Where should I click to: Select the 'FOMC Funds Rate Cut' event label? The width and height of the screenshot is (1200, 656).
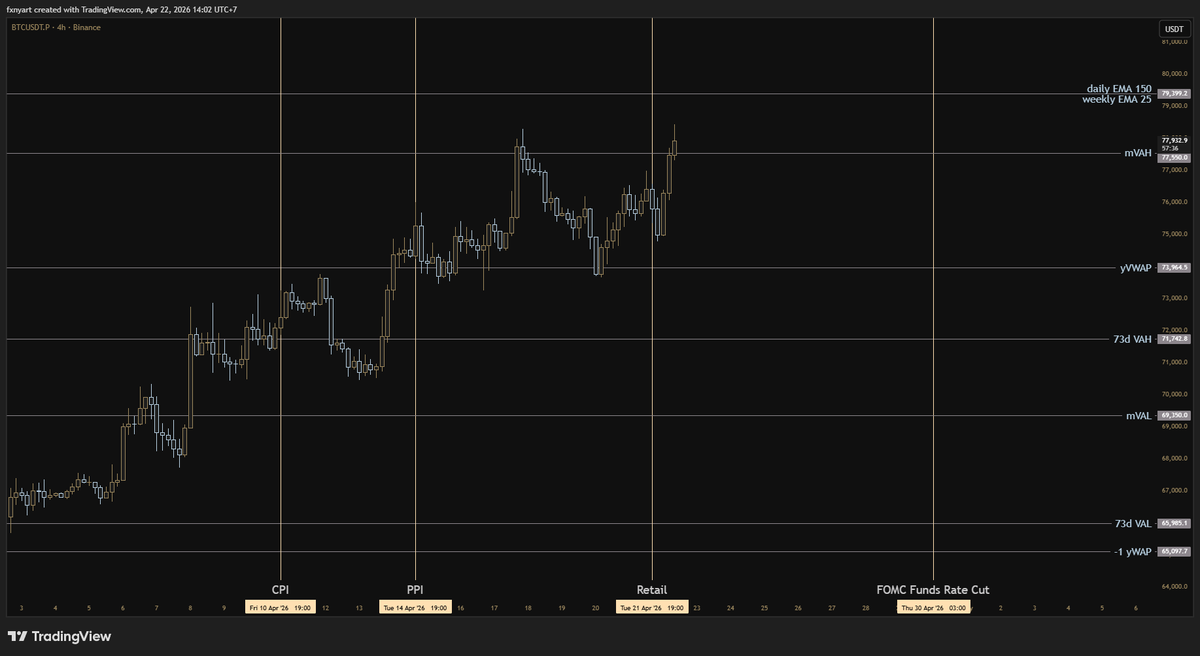933,590
